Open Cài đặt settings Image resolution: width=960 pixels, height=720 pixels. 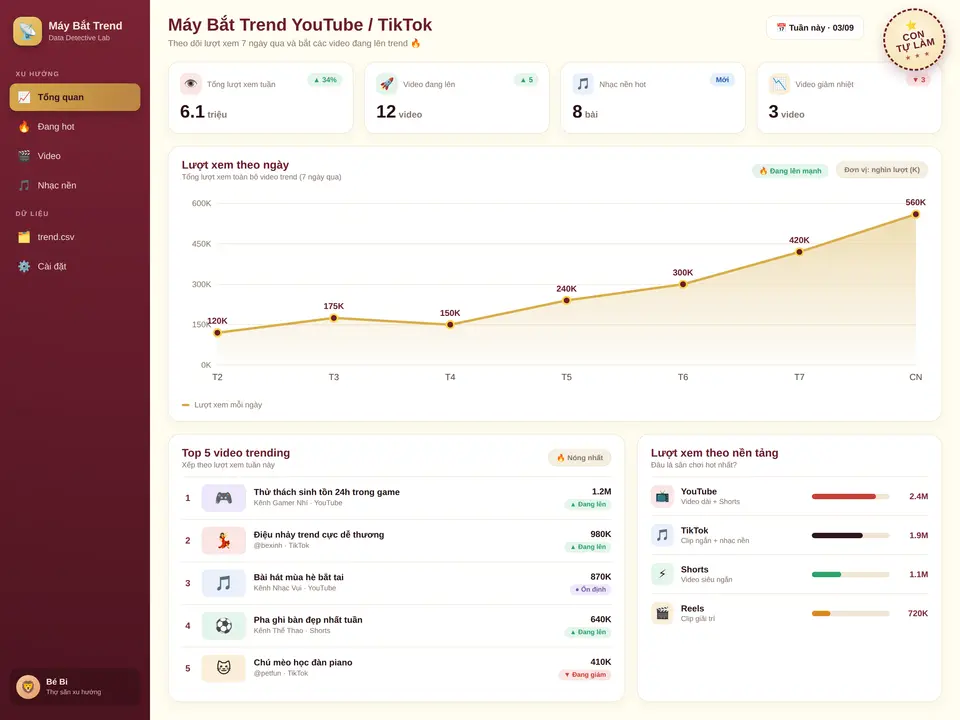point(75,266)
